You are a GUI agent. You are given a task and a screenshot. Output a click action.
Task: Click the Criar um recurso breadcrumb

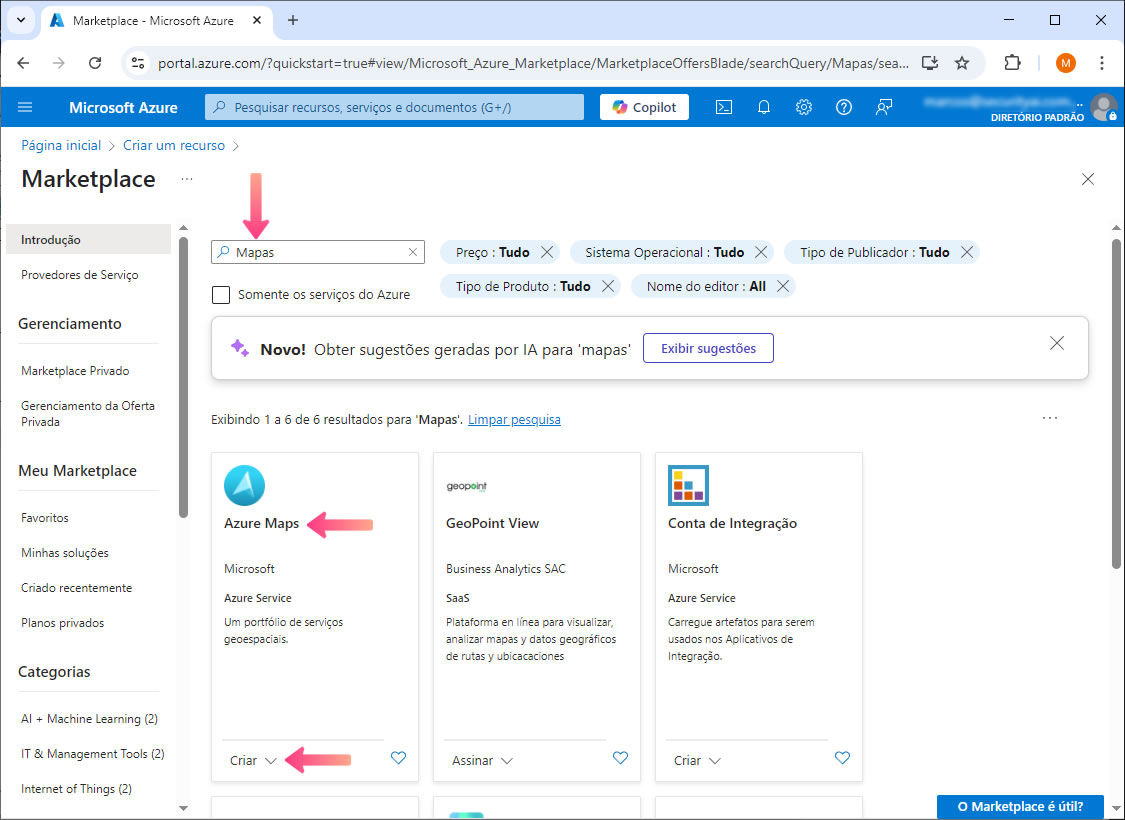pyautogui.click(x=174, y=146)
